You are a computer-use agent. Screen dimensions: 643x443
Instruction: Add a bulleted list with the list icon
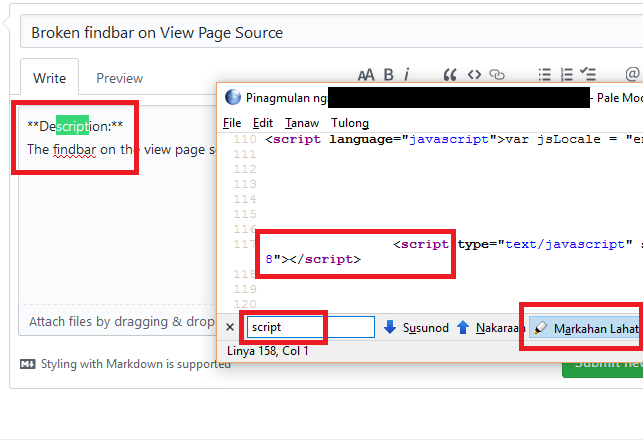(545, 75)
